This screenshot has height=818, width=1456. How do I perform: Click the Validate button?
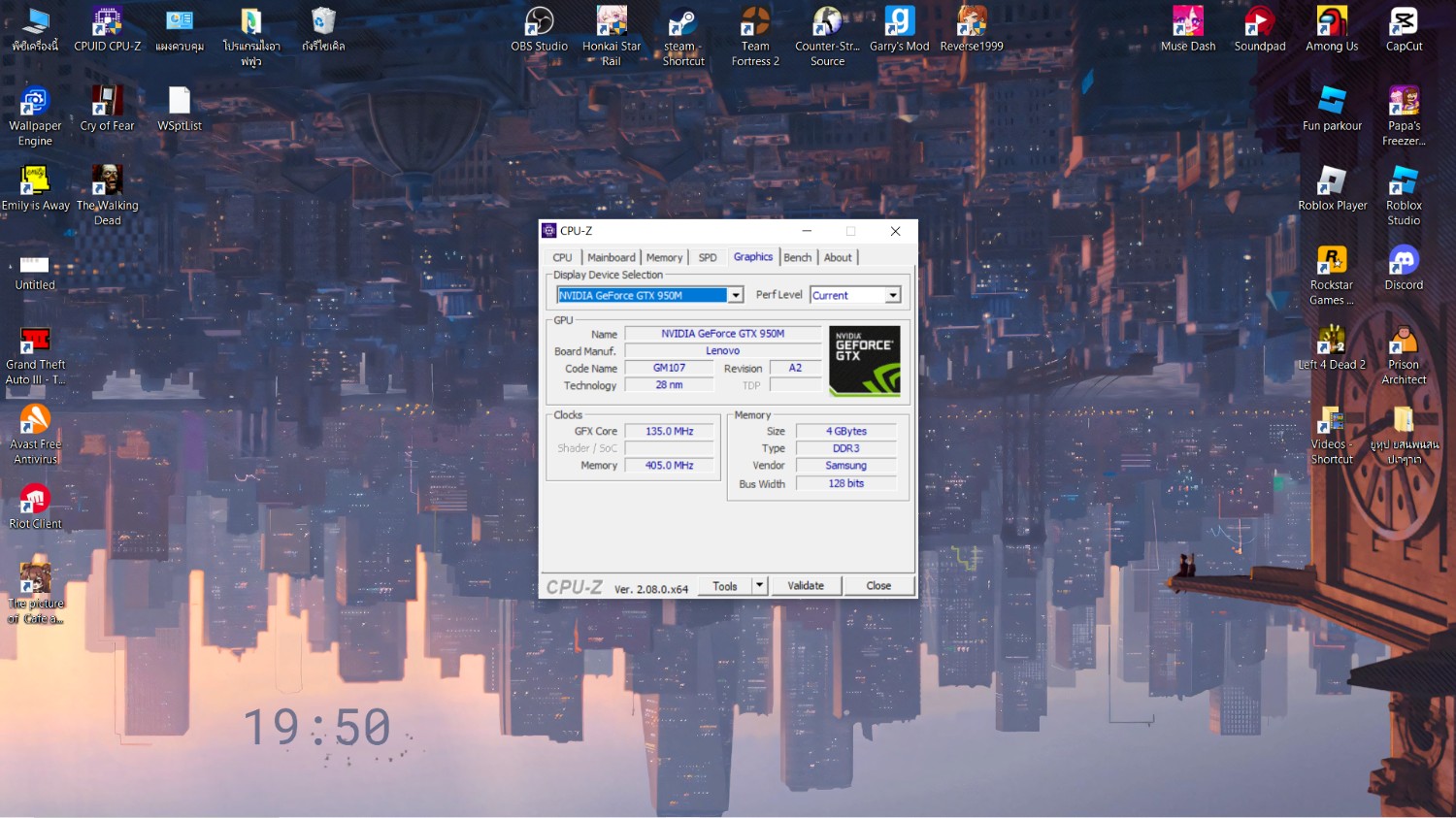click(806, 585)
